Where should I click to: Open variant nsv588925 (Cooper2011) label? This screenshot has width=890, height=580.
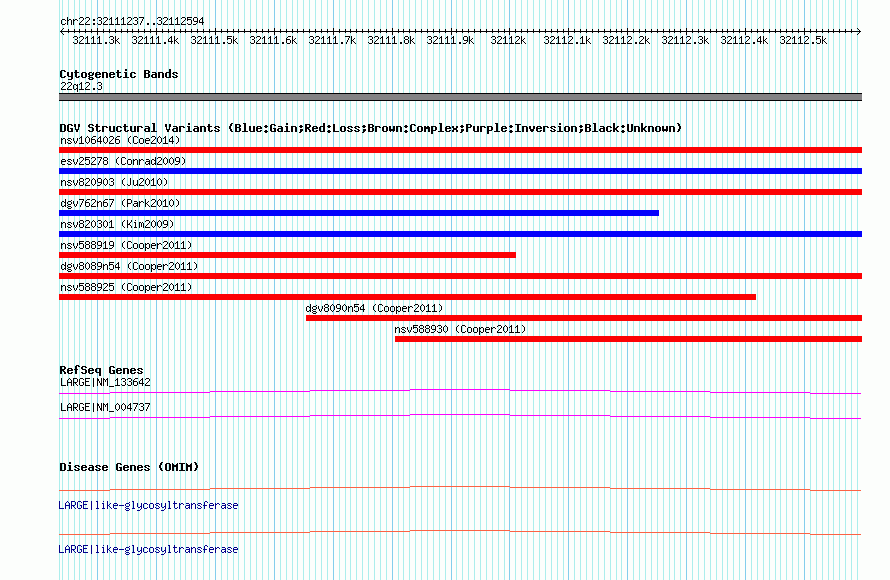click(x=126, y=287)
